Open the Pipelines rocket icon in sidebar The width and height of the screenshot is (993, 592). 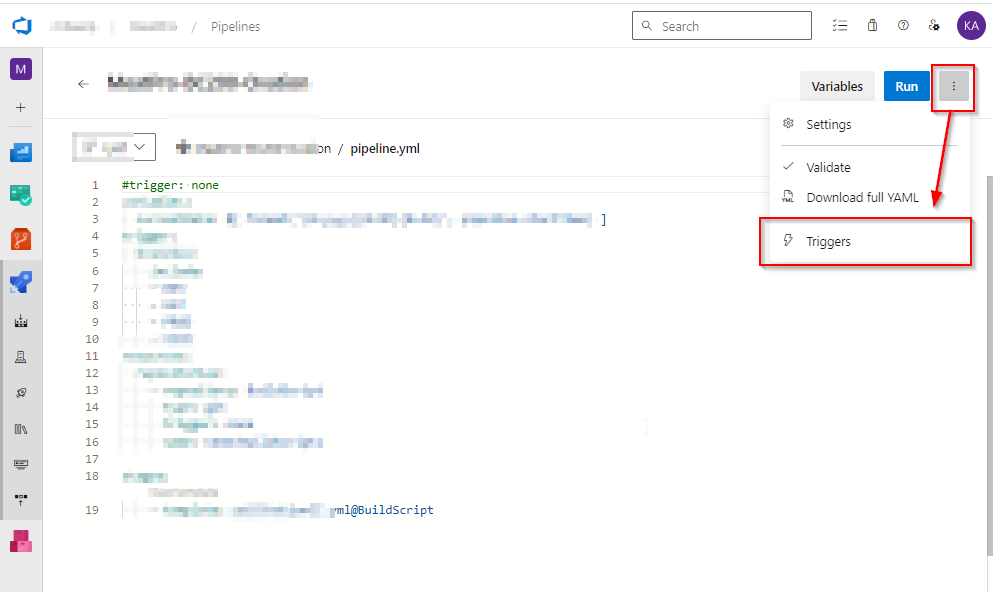click(x=21, y=283)
